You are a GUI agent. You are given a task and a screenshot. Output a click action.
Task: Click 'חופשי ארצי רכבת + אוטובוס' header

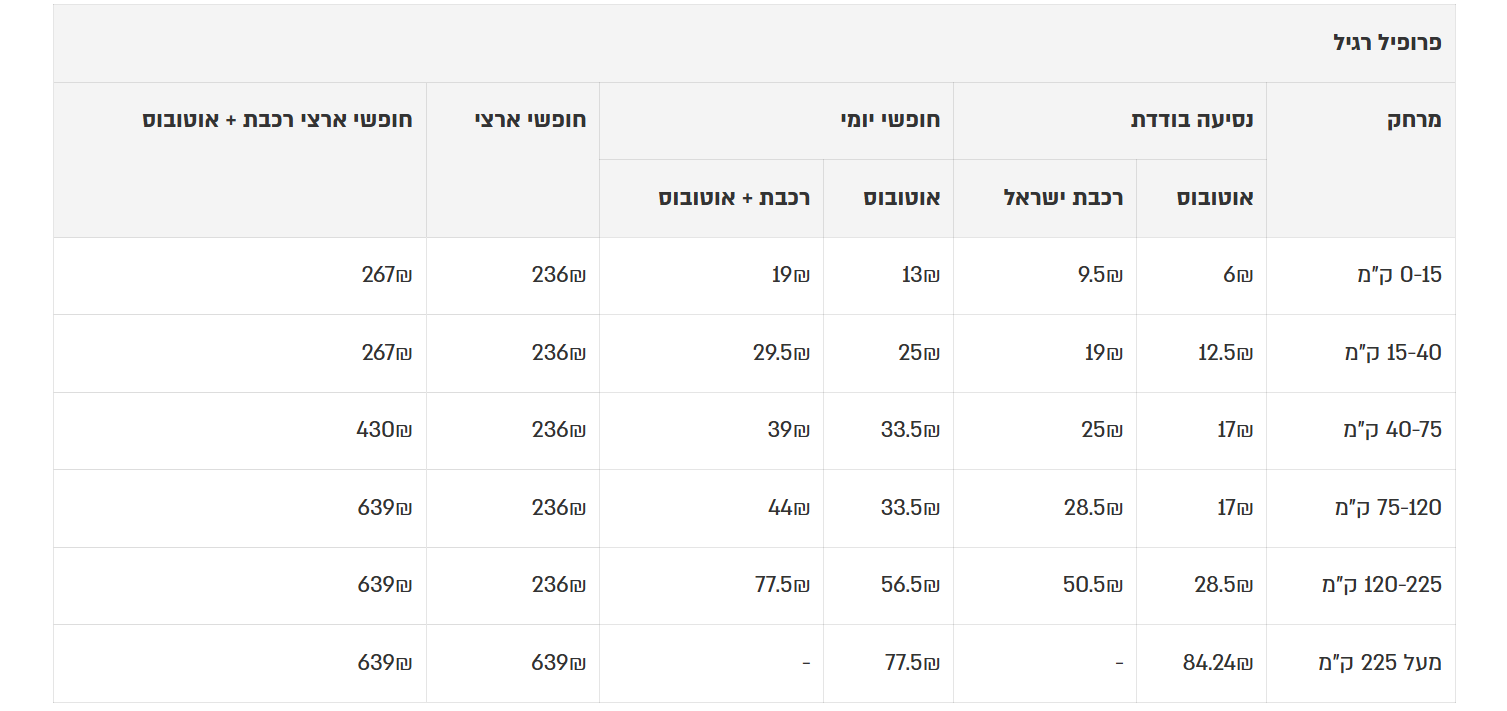pos(277,120)
